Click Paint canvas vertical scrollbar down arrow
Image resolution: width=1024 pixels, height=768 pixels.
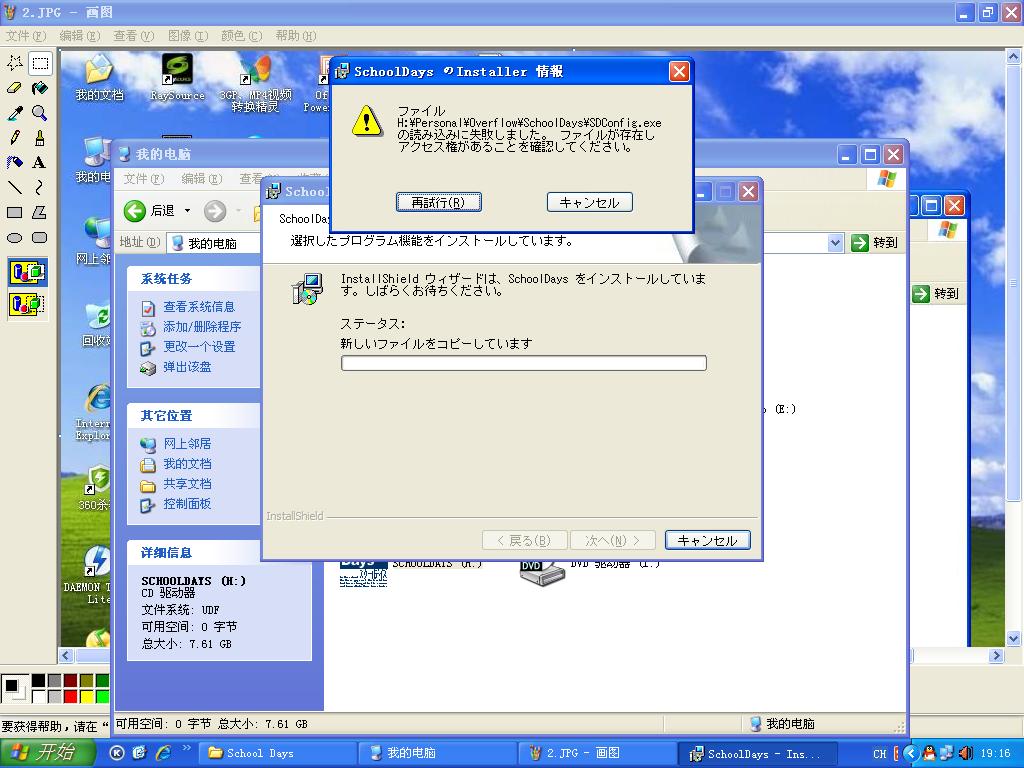(1014, 639)
